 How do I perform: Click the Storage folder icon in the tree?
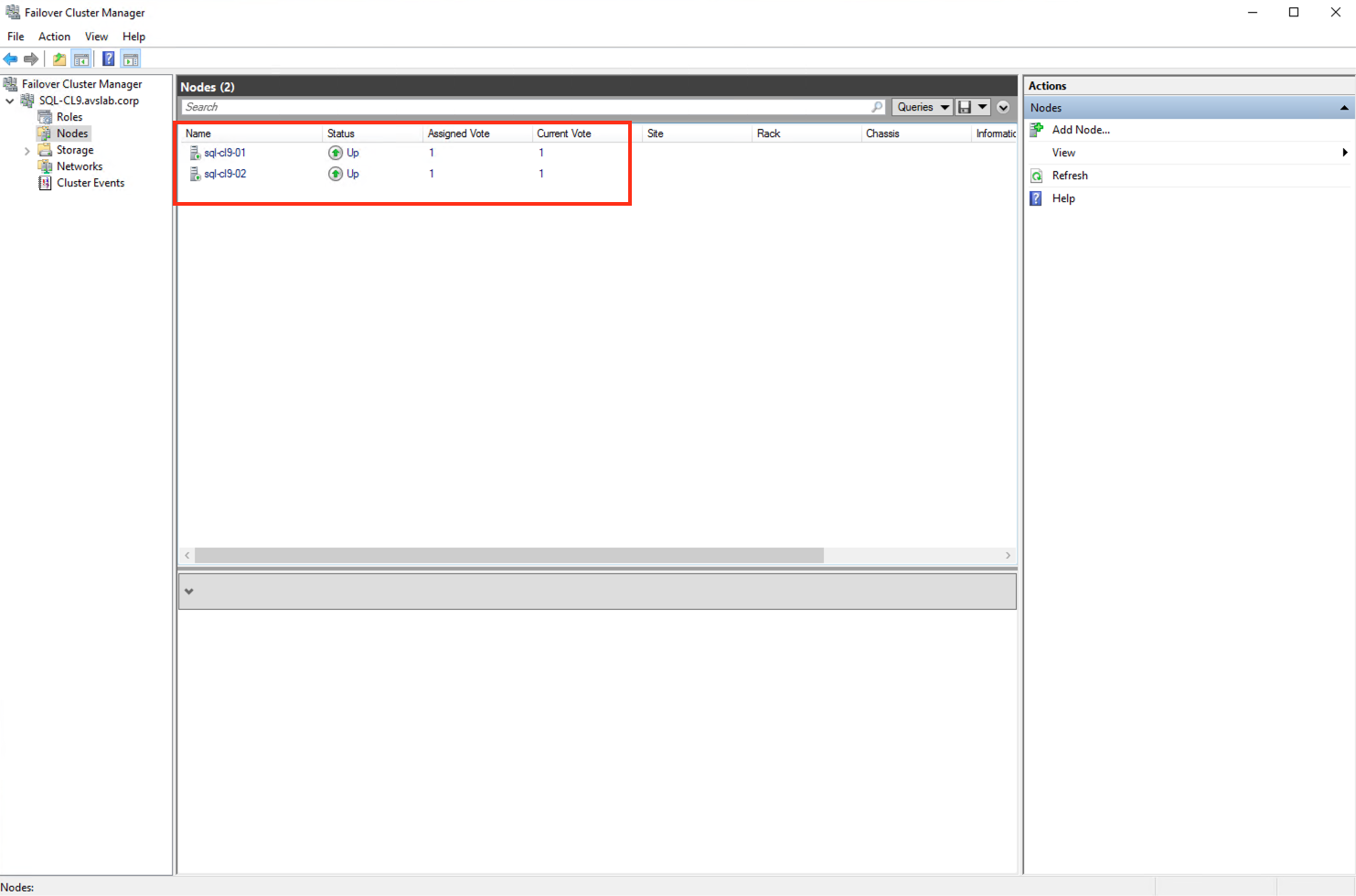[x=45, y=150]
